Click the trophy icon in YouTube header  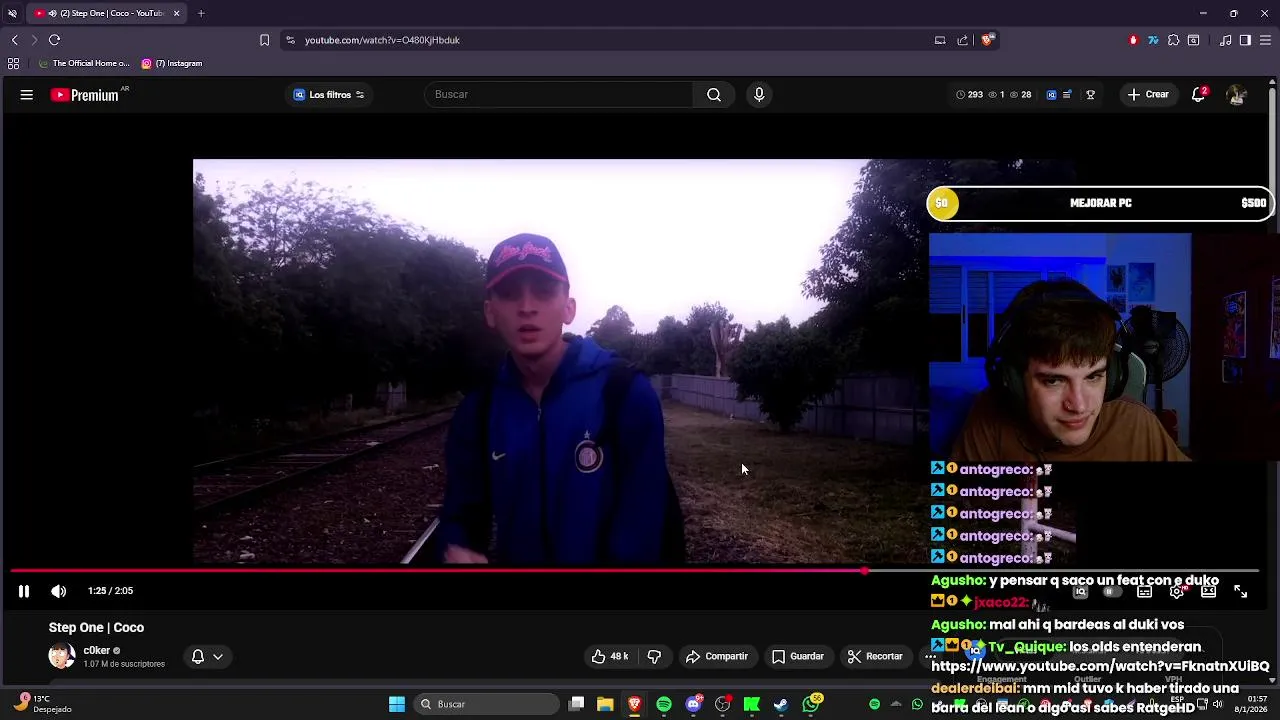click(x=1091, y=95)
